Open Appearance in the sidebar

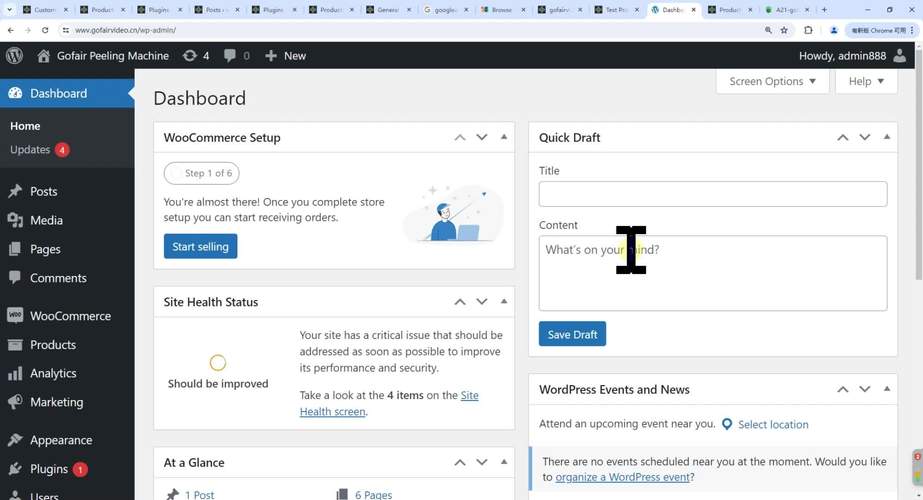coord(60,440)
